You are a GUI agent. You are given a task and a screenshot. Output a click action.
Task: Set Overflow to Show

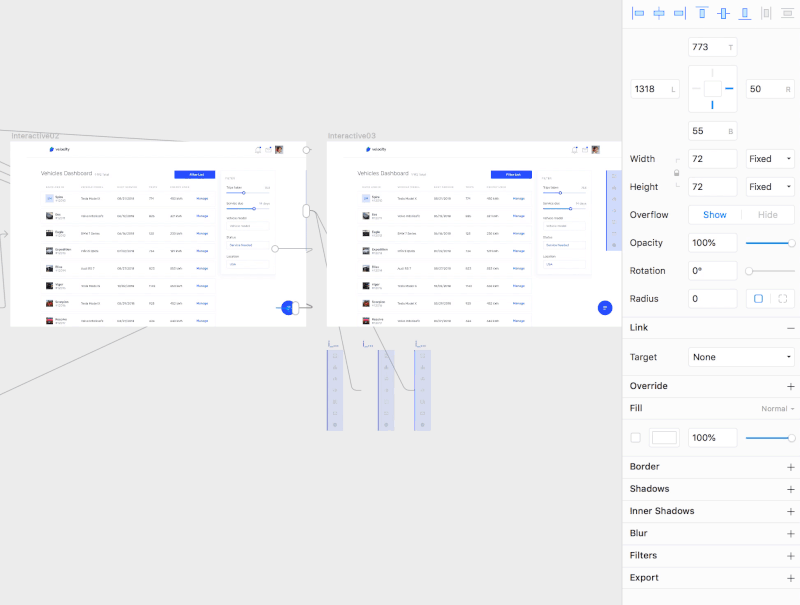click(714, 215)
